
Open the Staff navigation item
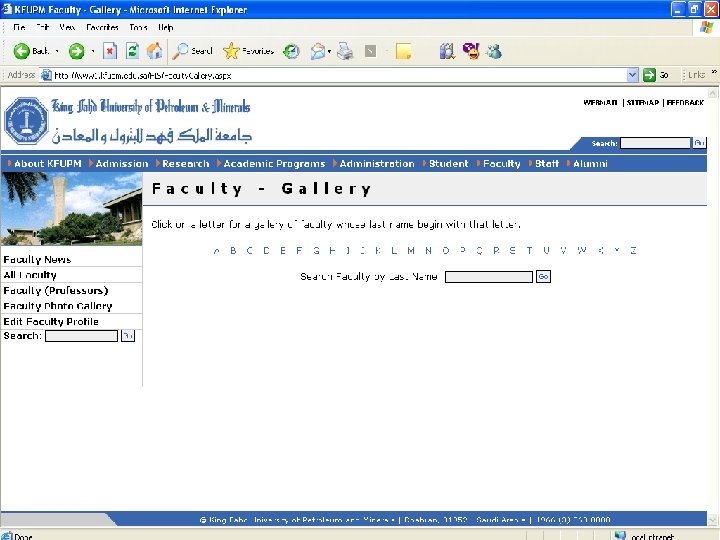[546, 163]
